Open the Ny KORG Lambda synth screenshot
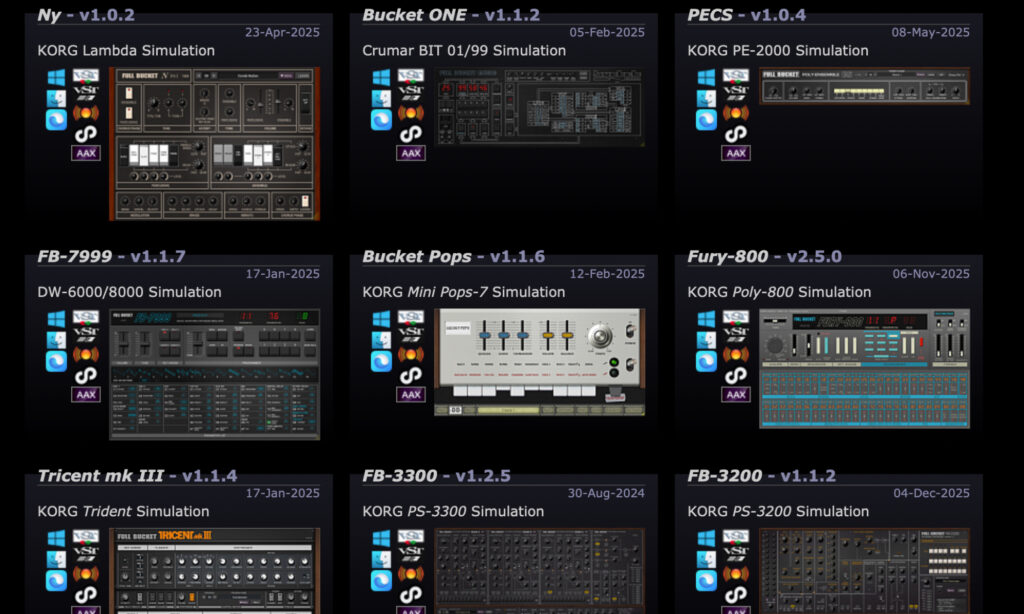This screenshot has height=614, width=1024. pyautogui.click(x=214, y=143)
